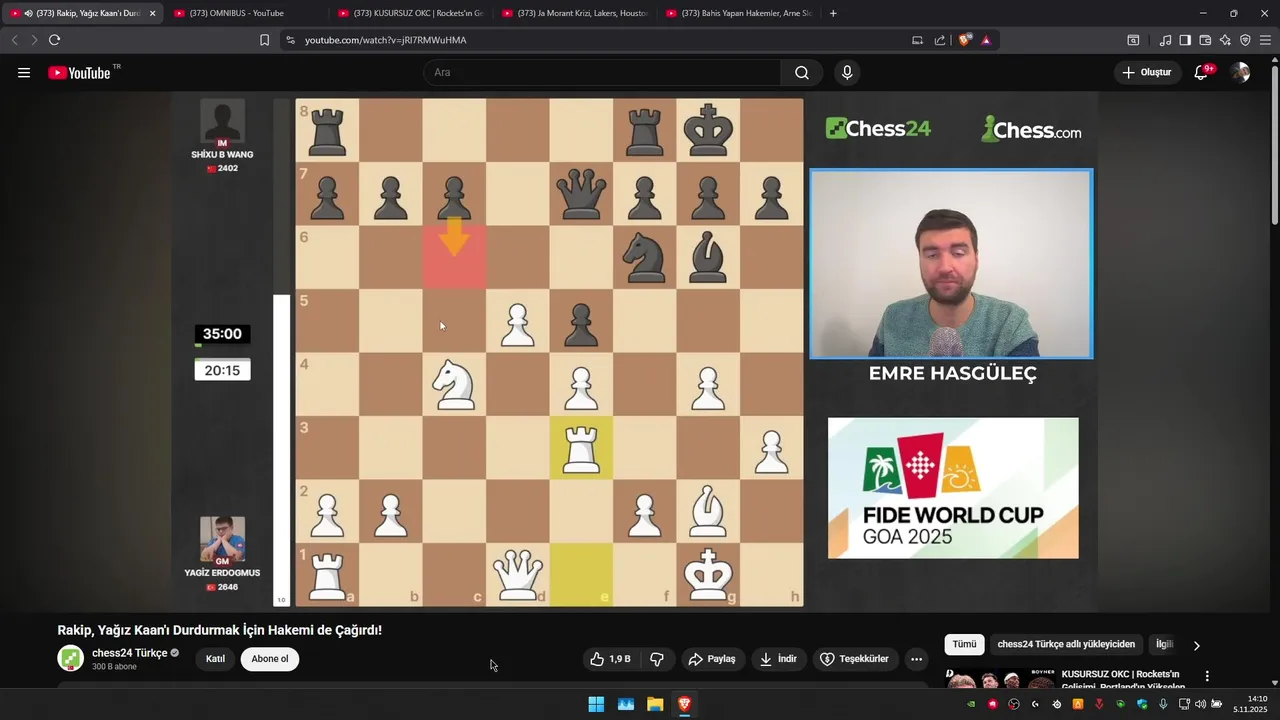Click the Oluştur create button
1280x720 pixels.
[x=1147, y=72]
